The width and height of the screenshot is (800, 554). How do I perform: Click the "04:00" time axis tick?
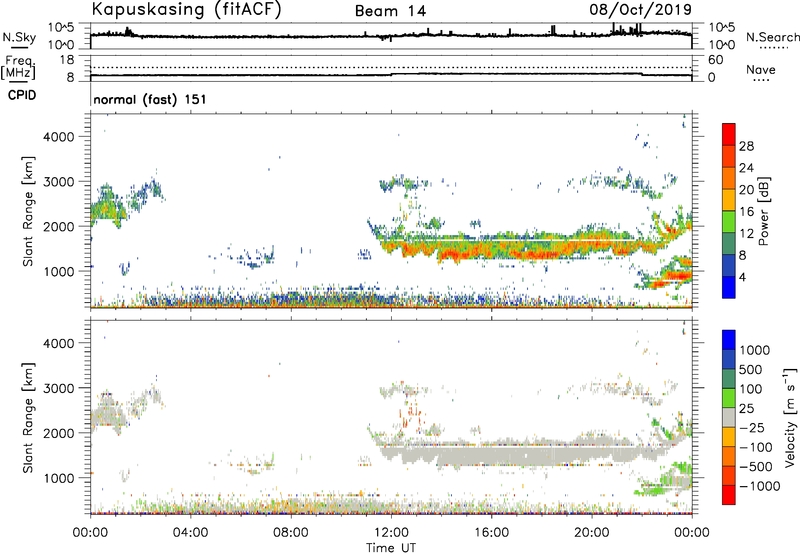coord(190,533)
